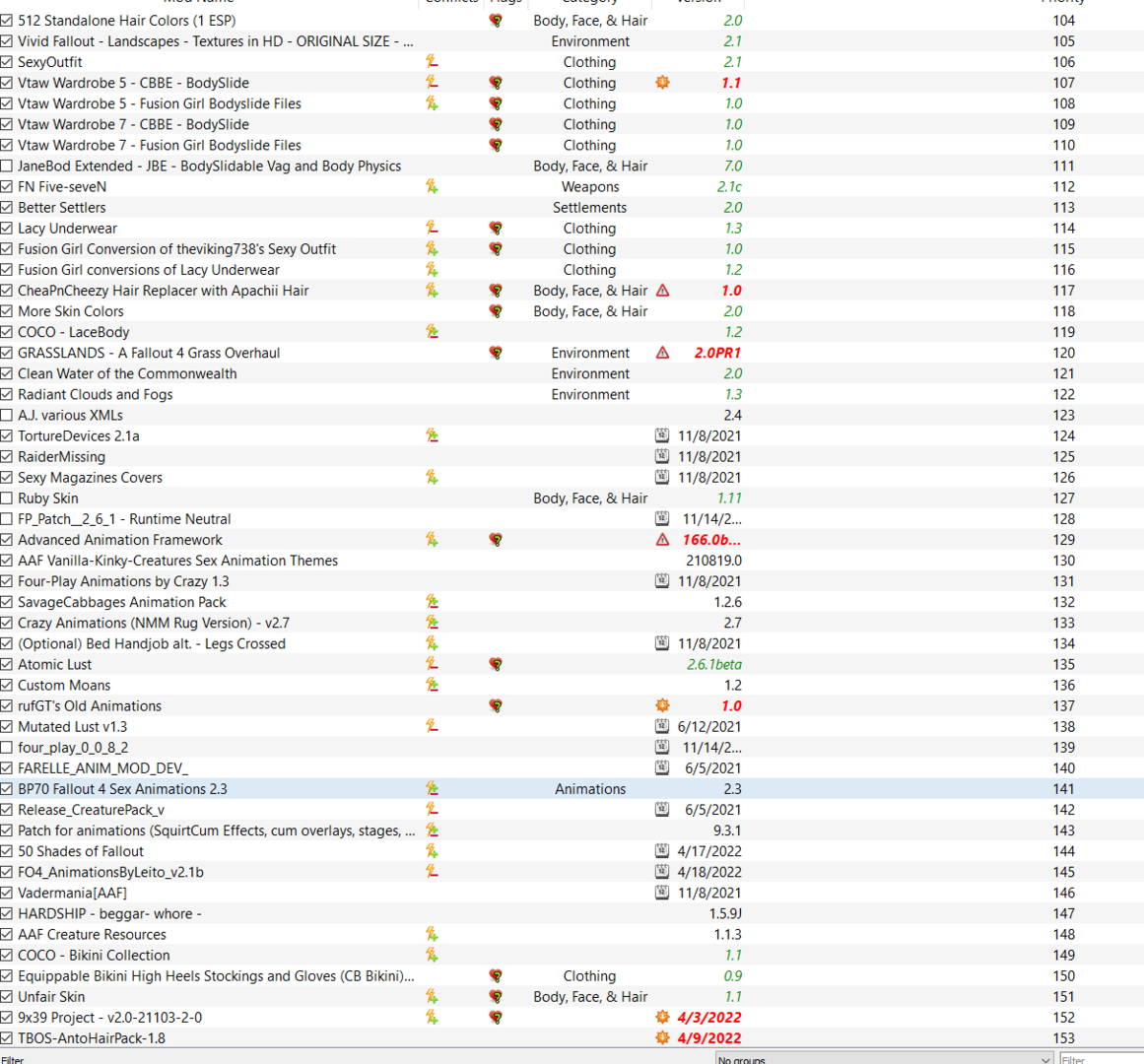The image size is (1144, 1064).
Task: Click the orange update gear icon on rufGT's Old Animations row
Action: coord(662,706)
